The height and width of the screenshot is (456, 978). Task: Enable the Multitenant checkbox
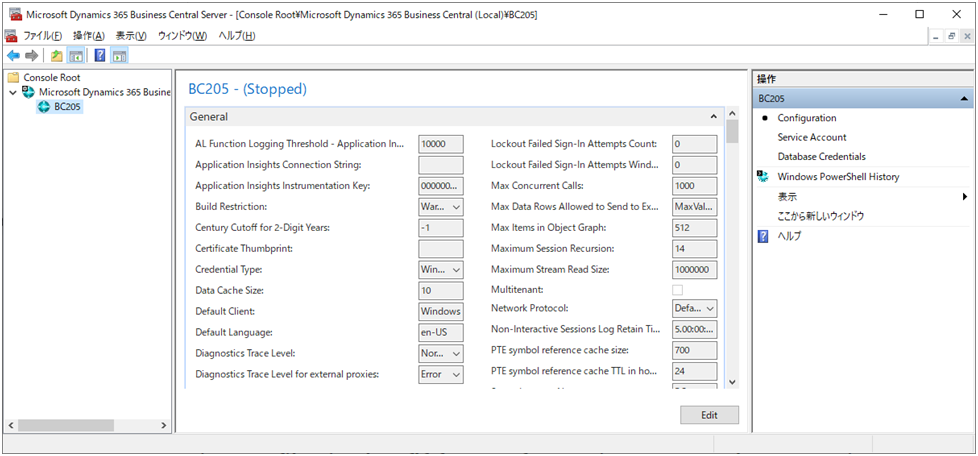(678, 290)
